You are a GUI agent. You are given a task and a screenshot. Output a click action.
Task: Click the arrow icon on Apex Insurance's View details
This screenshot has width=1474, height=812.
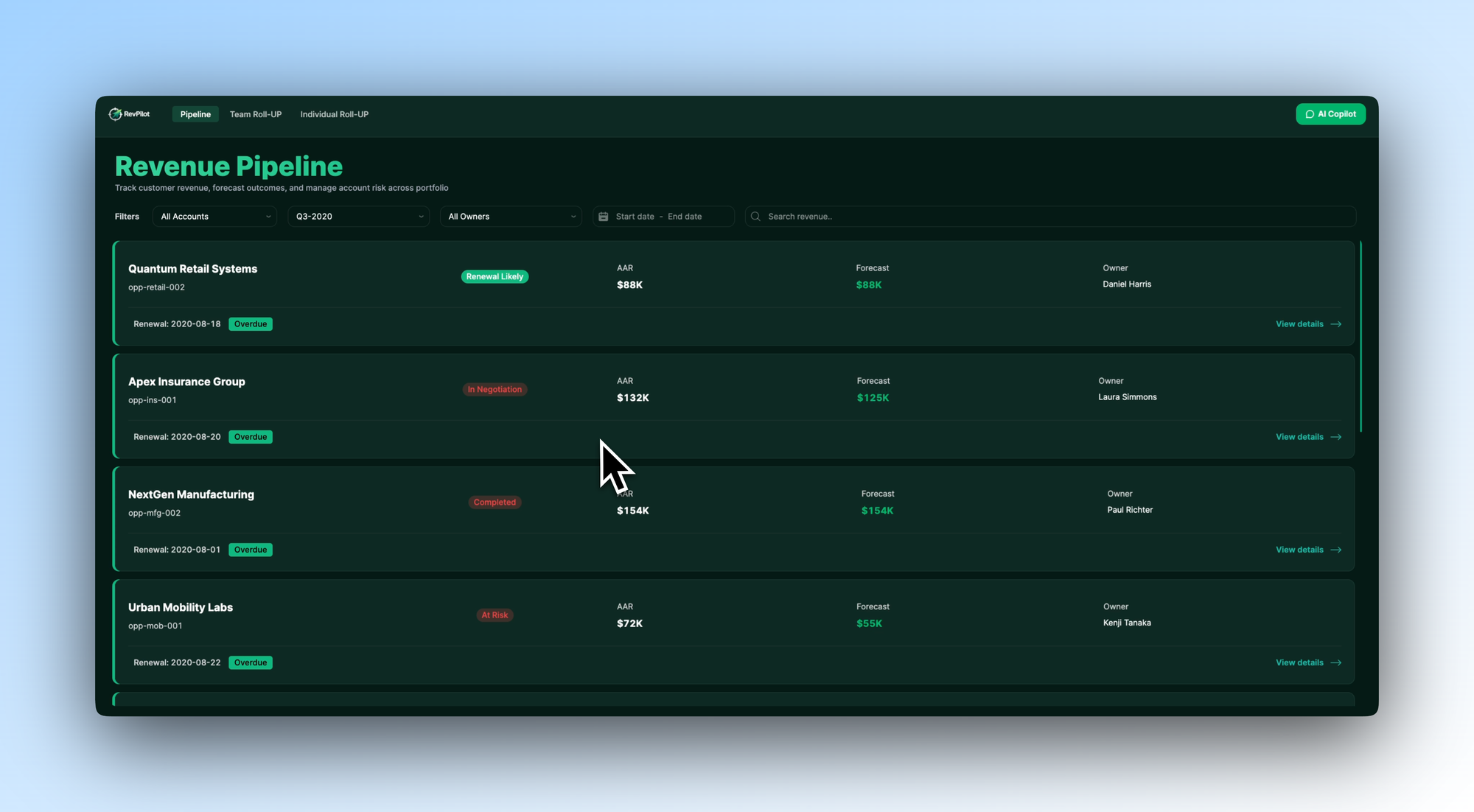[1335, 436]
